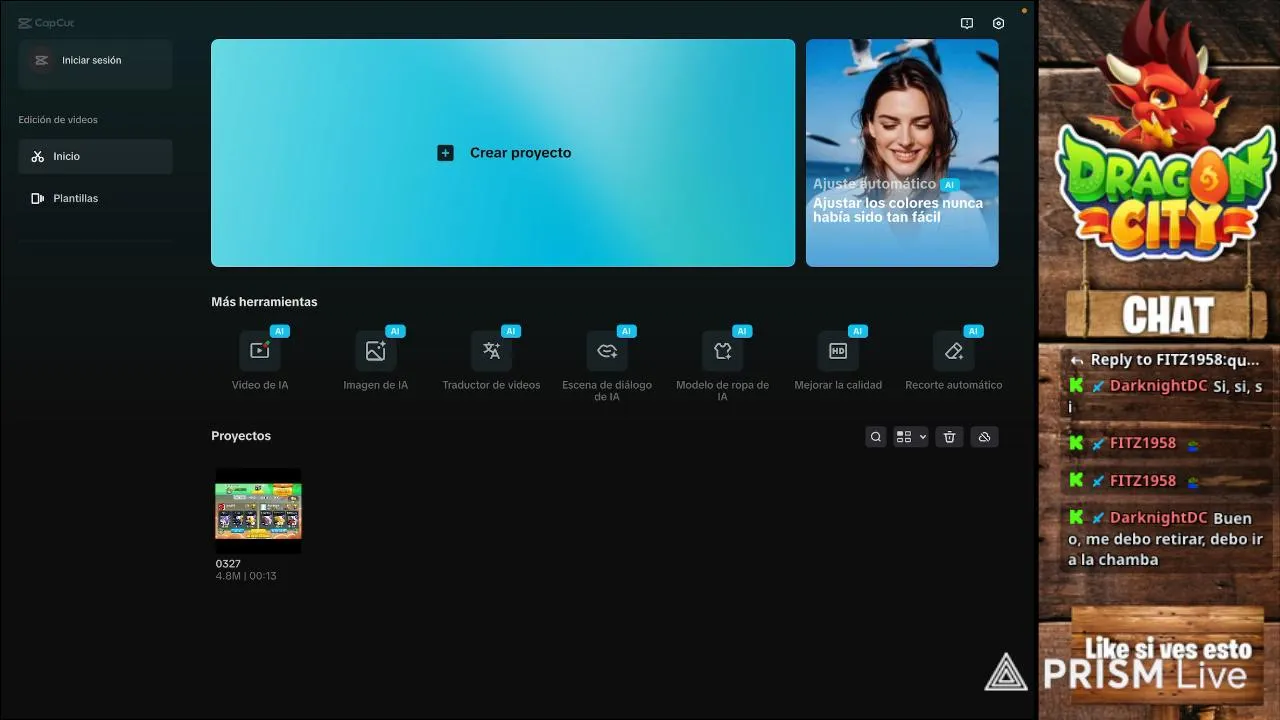This screenshot has width=1280, height=720.
Task: Click DarknightDC's "me debo retirar" message
Action: tap(1165, 539)
